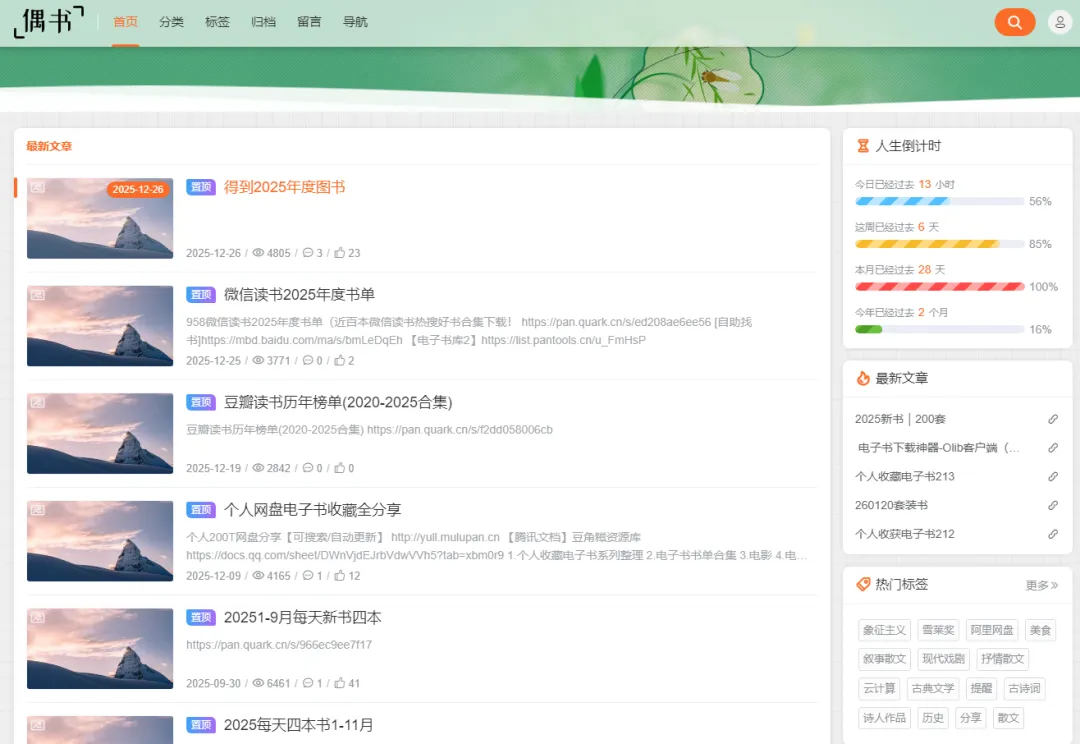The width and height of the screenshot is (1080, 744).
Task: Open article 豆瓣读书历年榜单(2020-2025合集)
Action: pyautogui.click(x=338, y=402)
